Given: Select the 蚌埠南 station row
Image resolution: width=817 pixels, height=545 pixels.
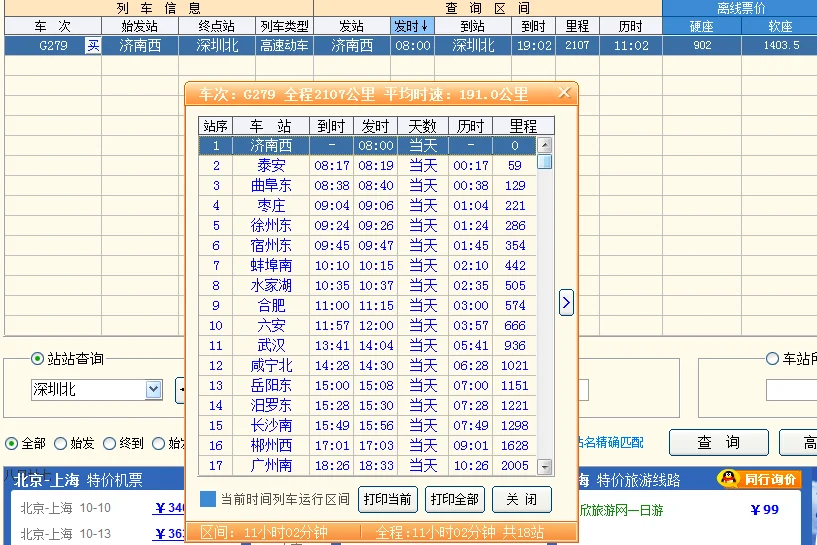Looking at the screenshot, I should (367, 266).
